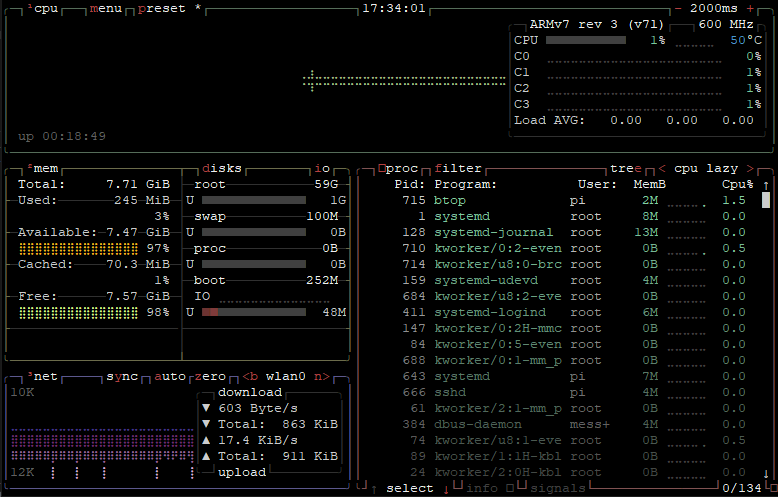The image size is (778, 497).
Task: Click the minus to decrease update interval
Action: (x=678, y=8)
